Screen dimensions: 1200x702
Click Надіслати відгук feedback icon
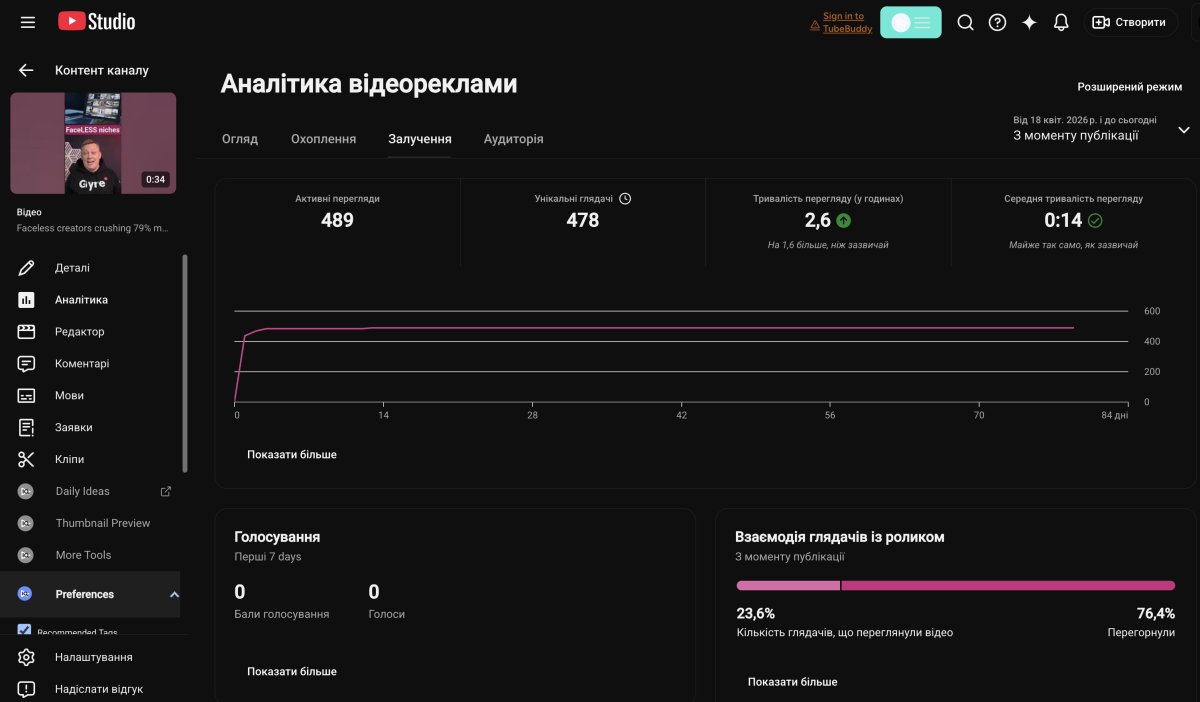[x=26, y=689]
